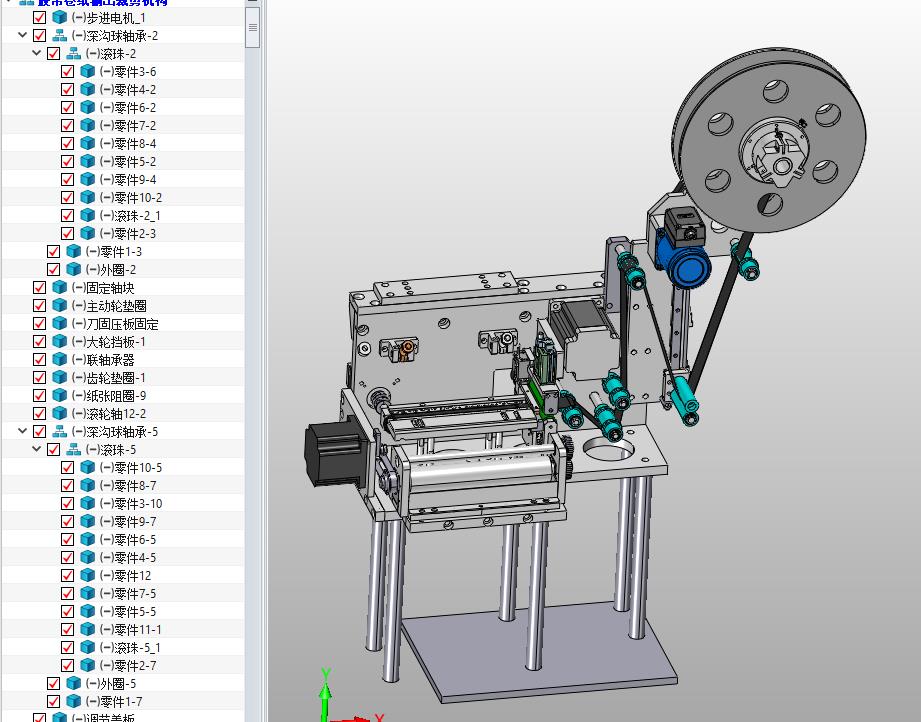This screenshot has width=921, height=722.
Task: Collapse the 滚珠-2 sub-assembly node
Action: click(36, 53)
